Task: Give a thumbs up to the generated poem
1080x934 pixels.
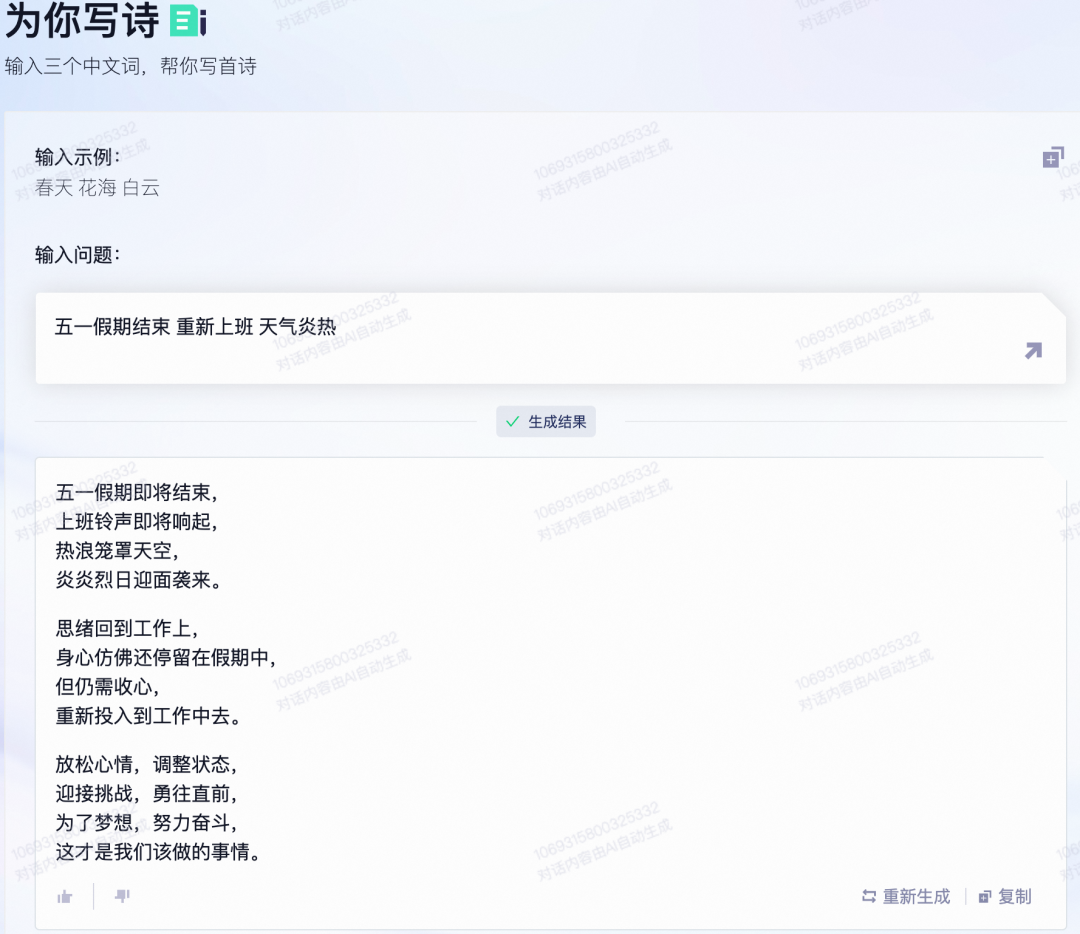Action: pyautogui.click(x=63, y=896)
